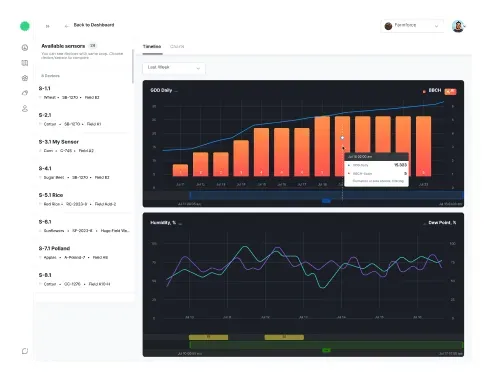Click the GDD chart tooltip popup
The image size is (488, 378).
click(376, 170)
